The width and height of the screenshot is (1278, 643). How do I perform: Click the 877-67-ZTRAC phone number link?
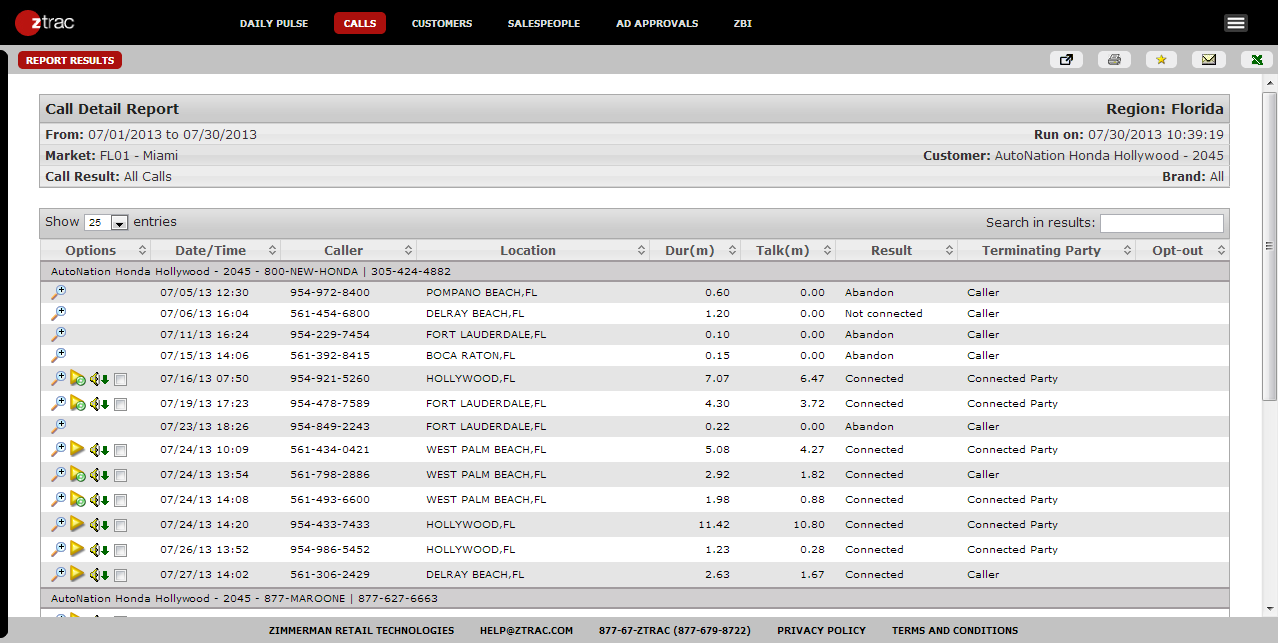pos(675,631)
